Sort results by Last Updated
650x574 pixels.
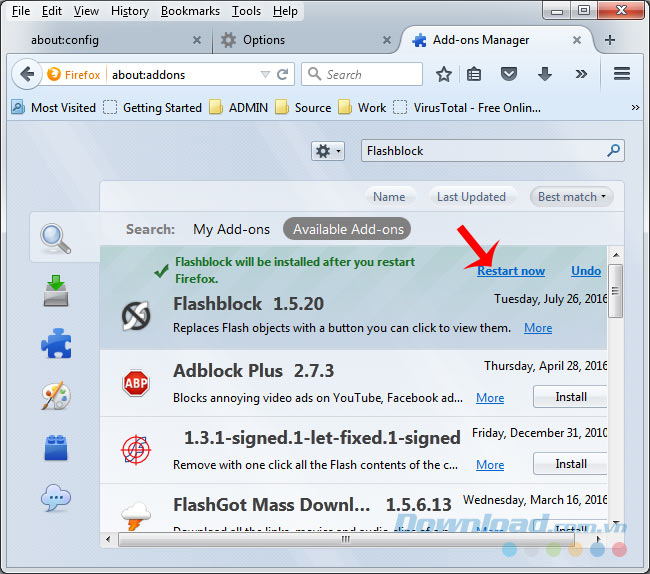(471, 197)
